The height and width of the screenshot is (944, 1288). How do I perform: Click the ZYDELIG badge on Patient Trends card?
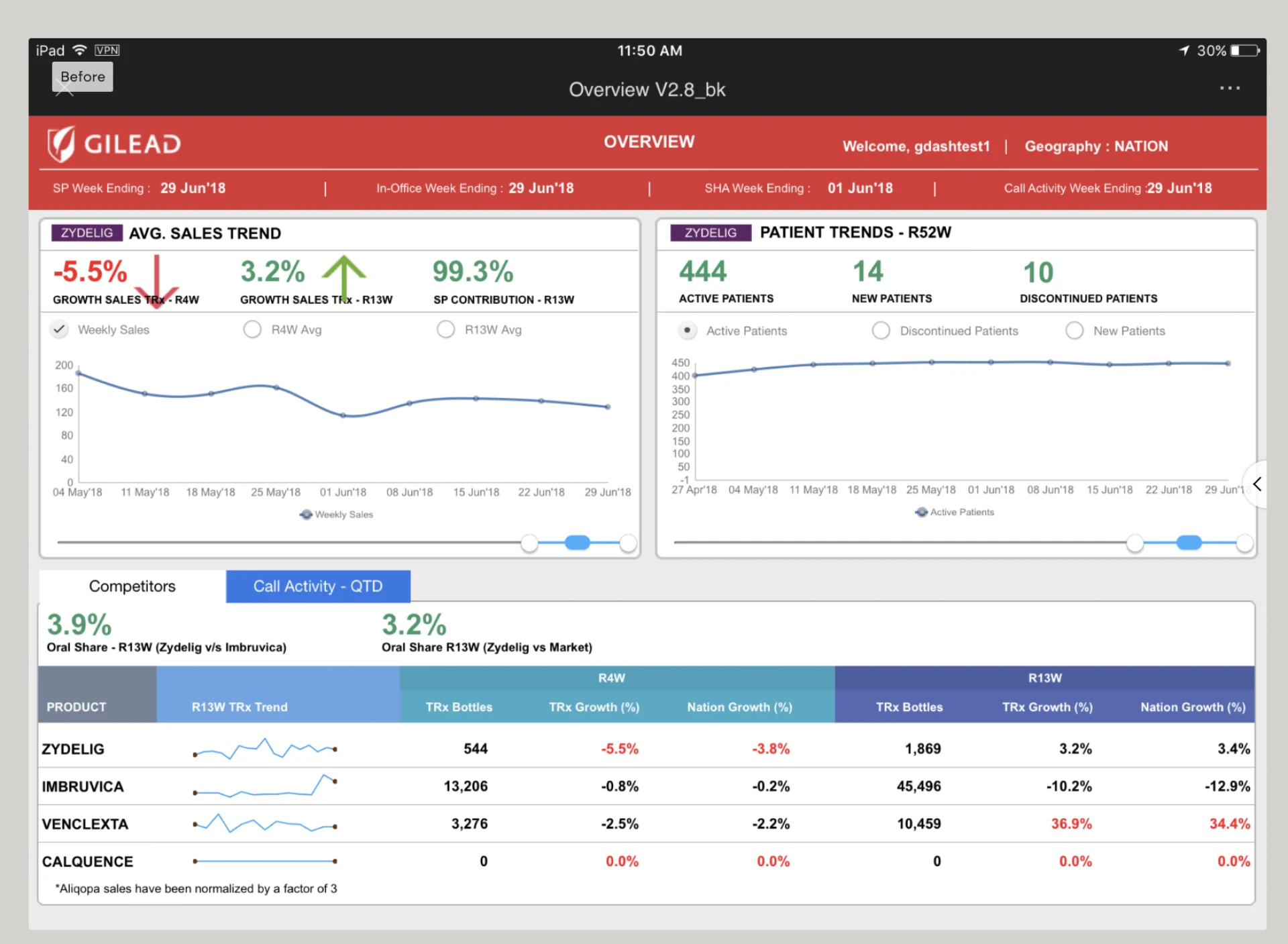(x=710, y=232)
